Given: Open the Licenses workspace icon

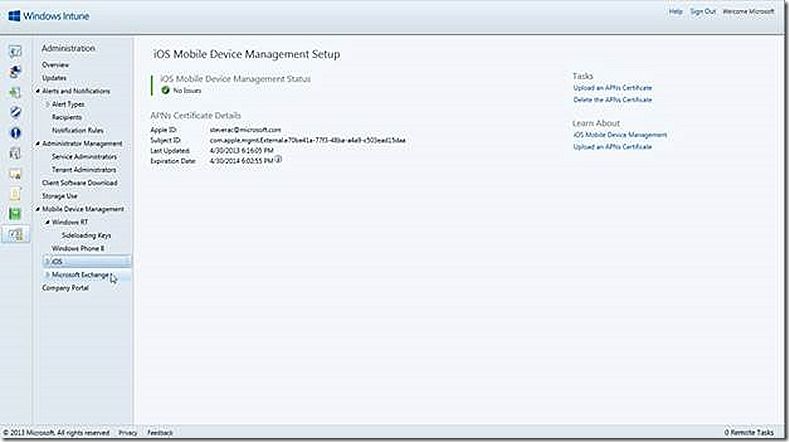Looking at the screenshot, I should tap(16, 174).
